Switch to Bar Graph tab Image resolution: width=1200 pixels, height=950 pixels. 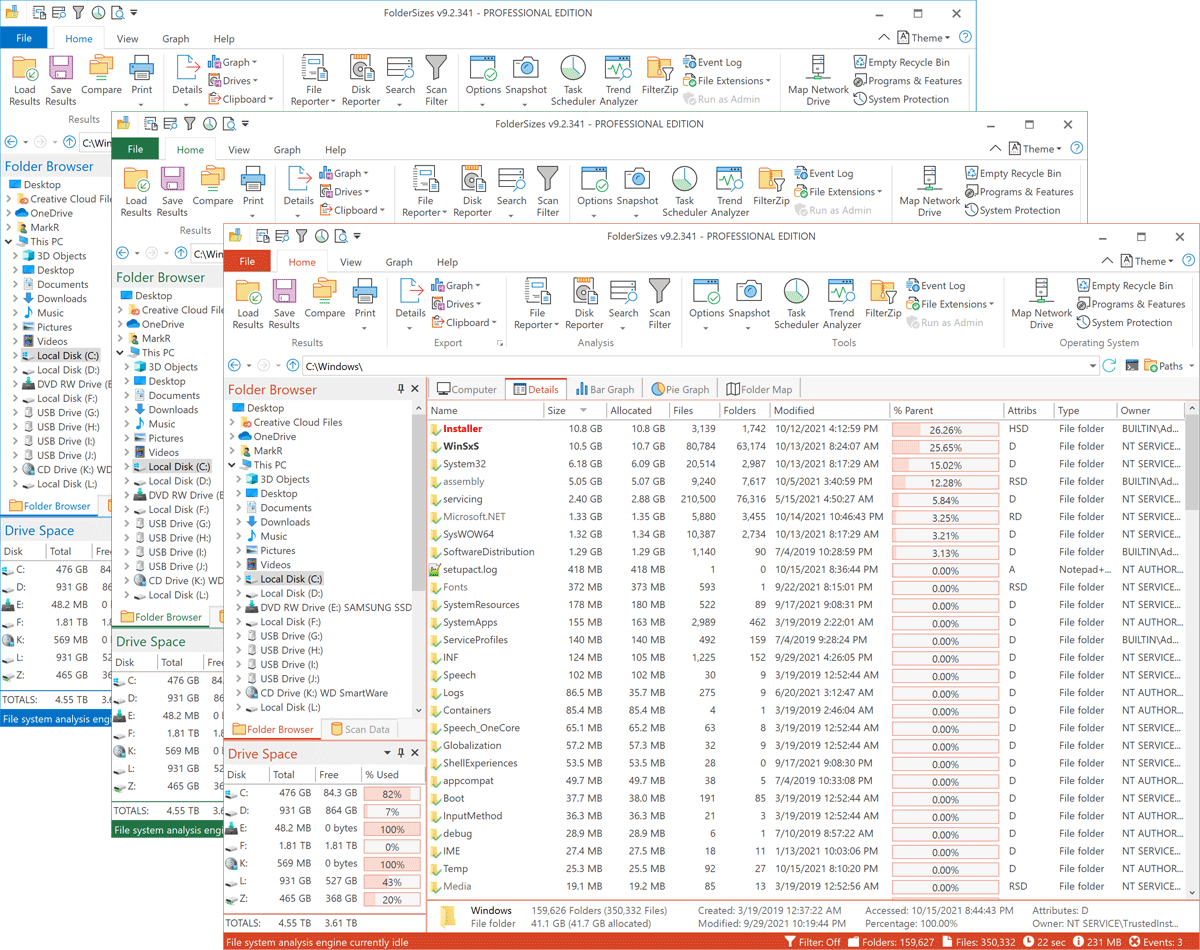[x=603, y=389]
